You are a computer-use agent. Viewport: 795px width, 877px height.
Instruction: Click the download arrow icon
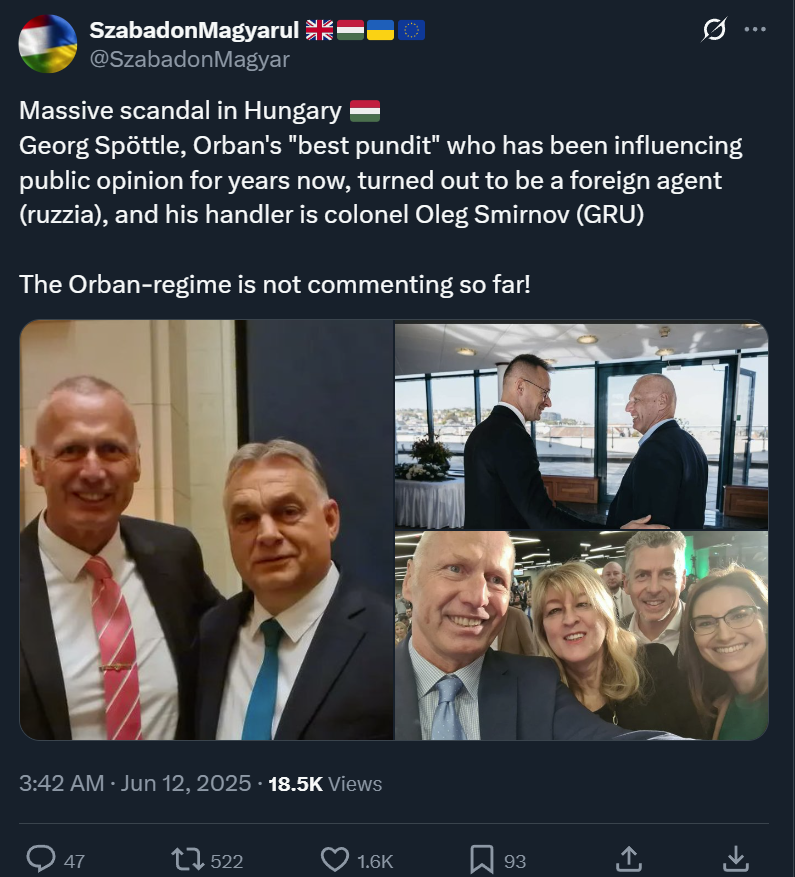[736, 858]
